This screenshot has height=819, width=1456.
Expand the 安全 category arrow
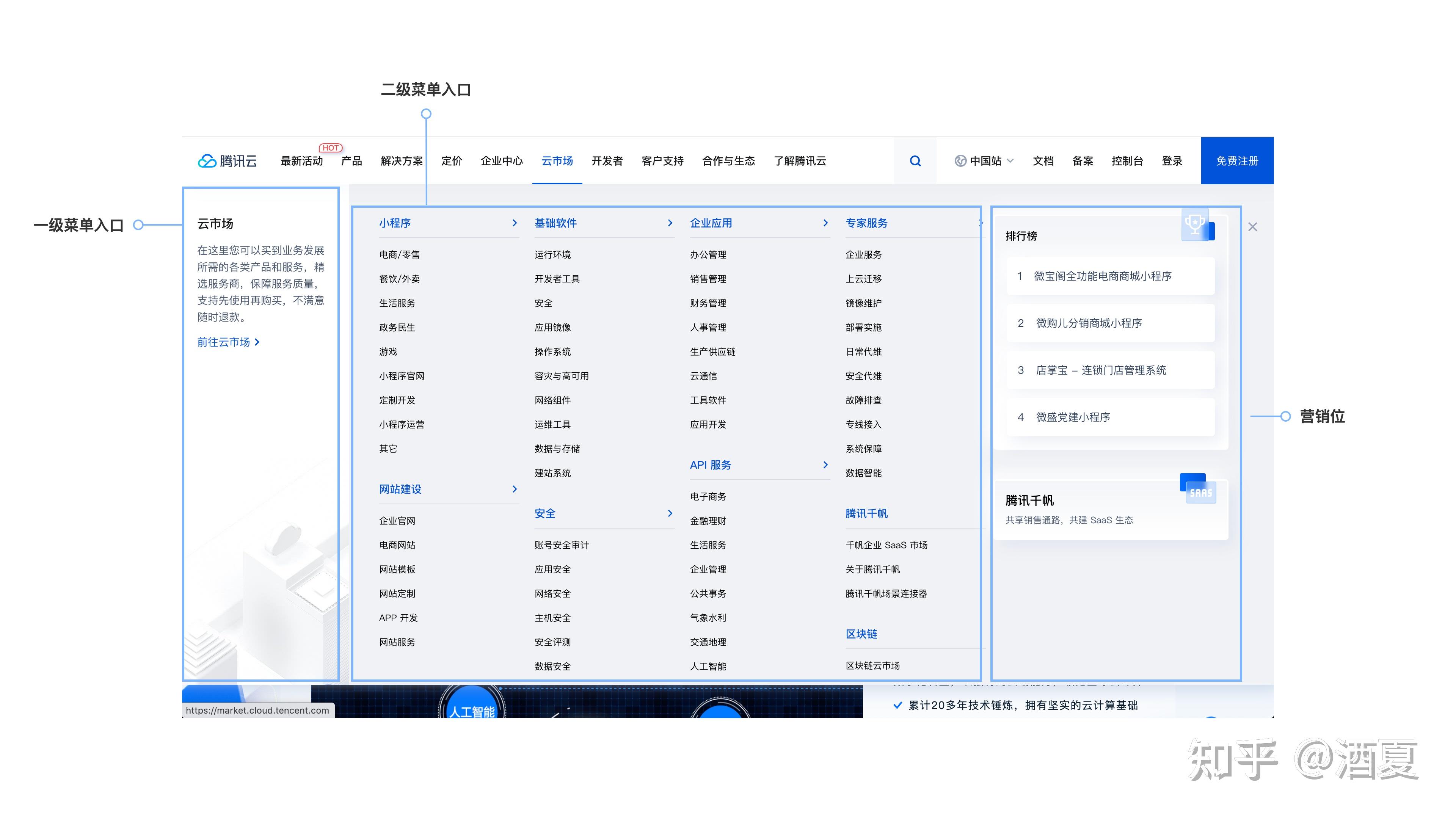(670, 513)
